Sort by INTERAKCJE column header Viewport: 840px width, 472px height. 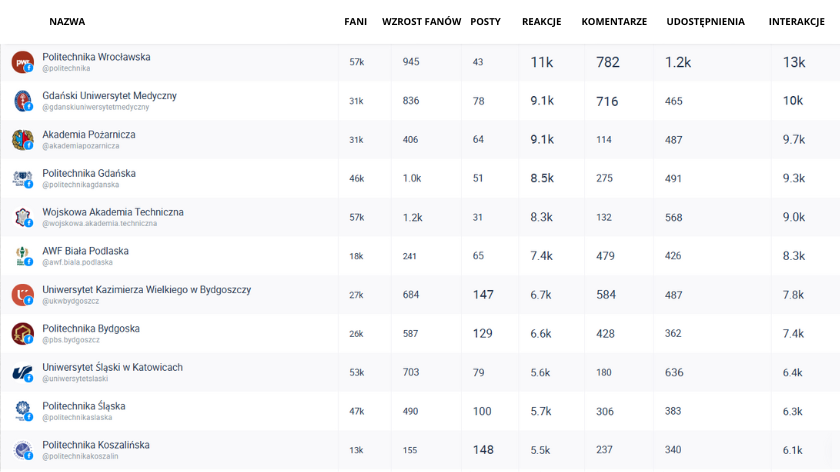796,21
